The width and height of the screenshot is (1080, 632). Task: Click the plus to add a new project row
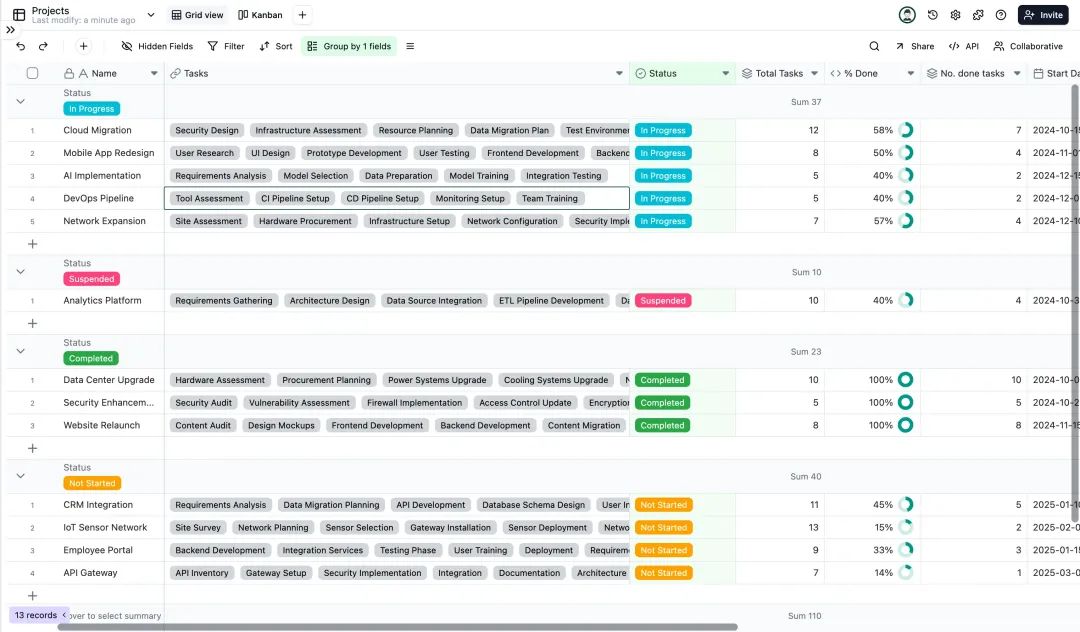click(32, 243)
